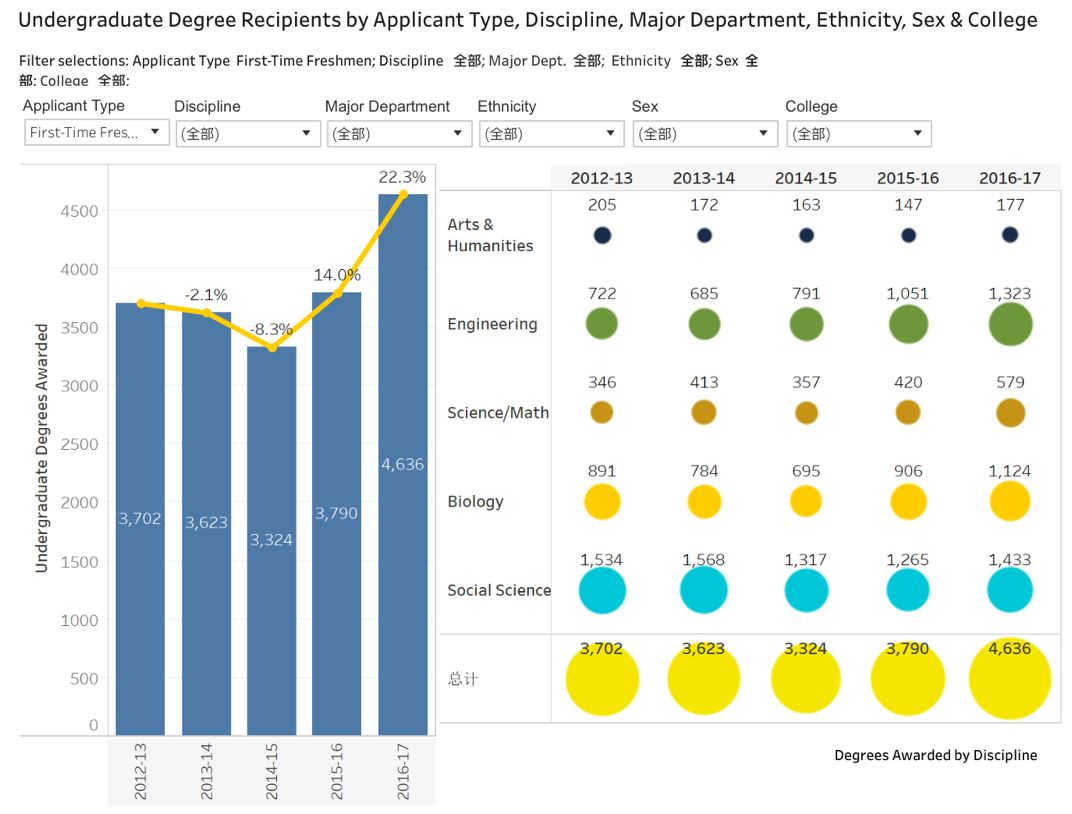Click Engineering 2014-15 circle (791)
The image size is (1072, 814).
point(806,324)
